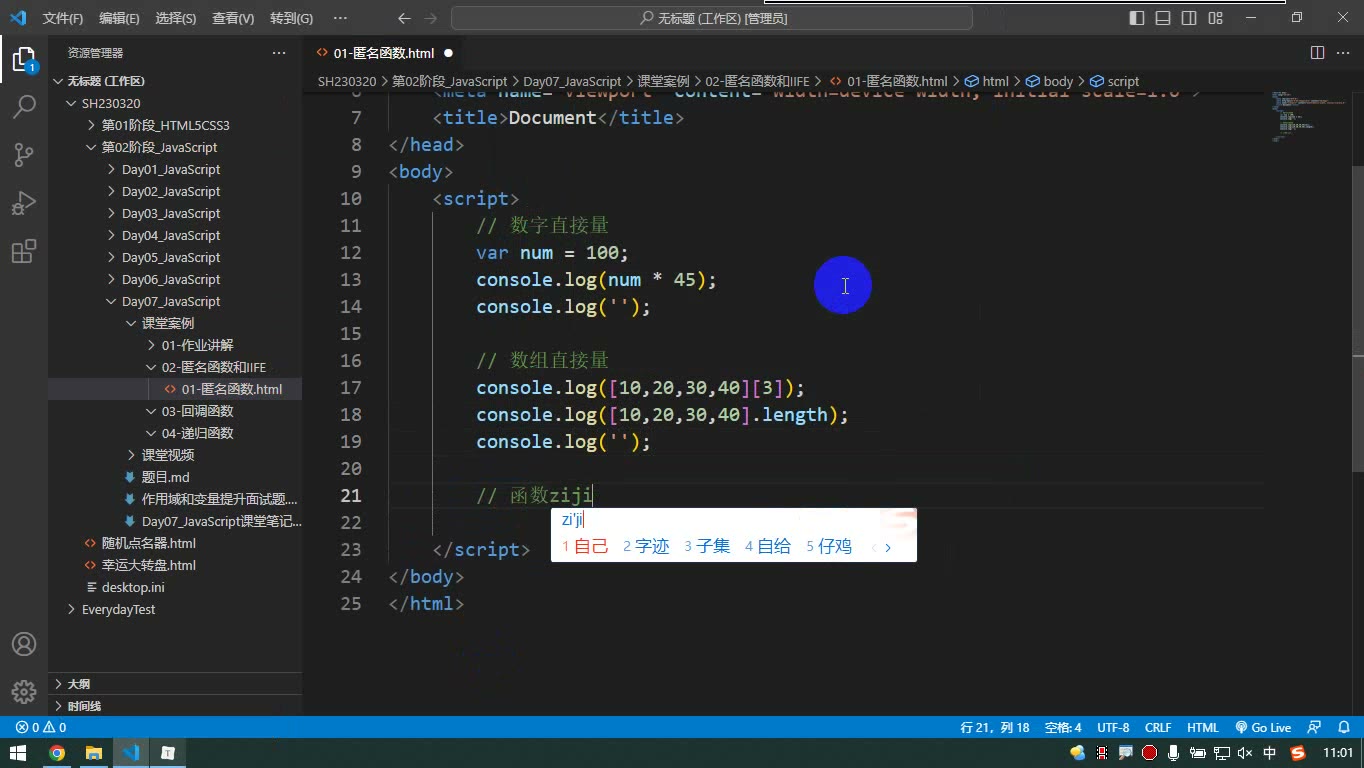Open the Search view in activity bar
Screen dimensions: 1364x768
click(x=24, y=107)
